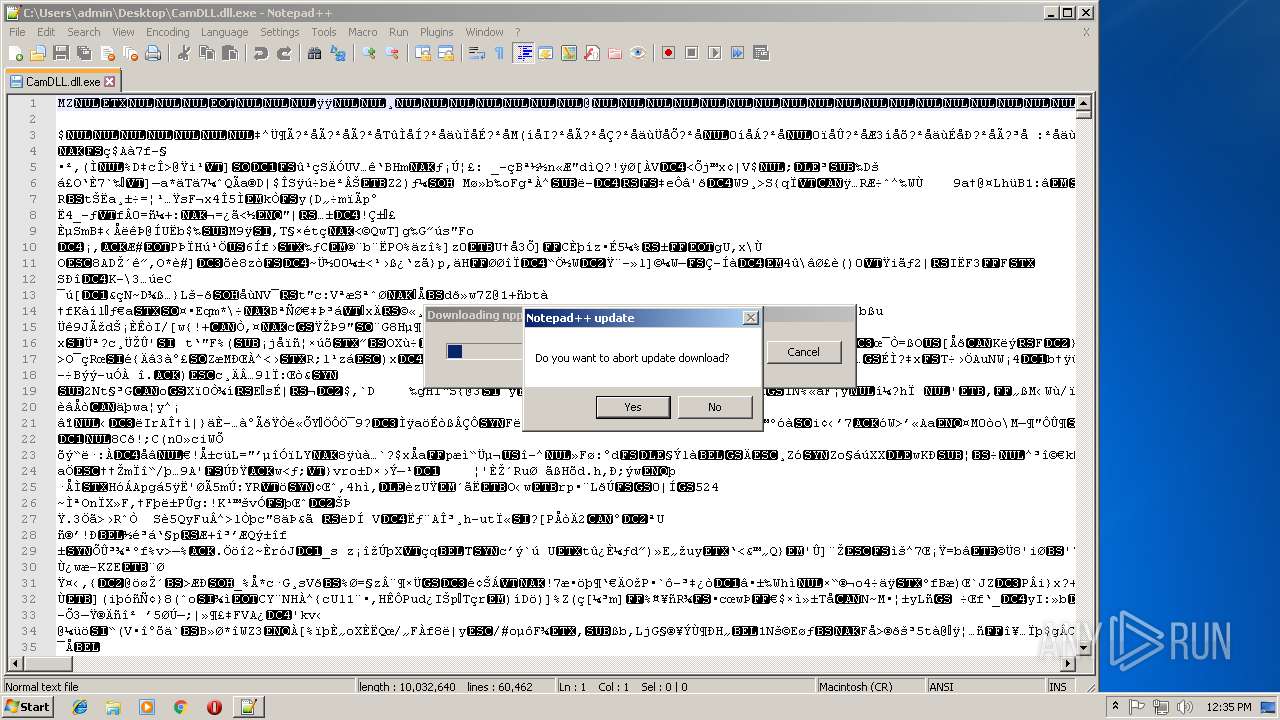Click Yes to abort update download
1280x720 pixels.
click(632, 407)
